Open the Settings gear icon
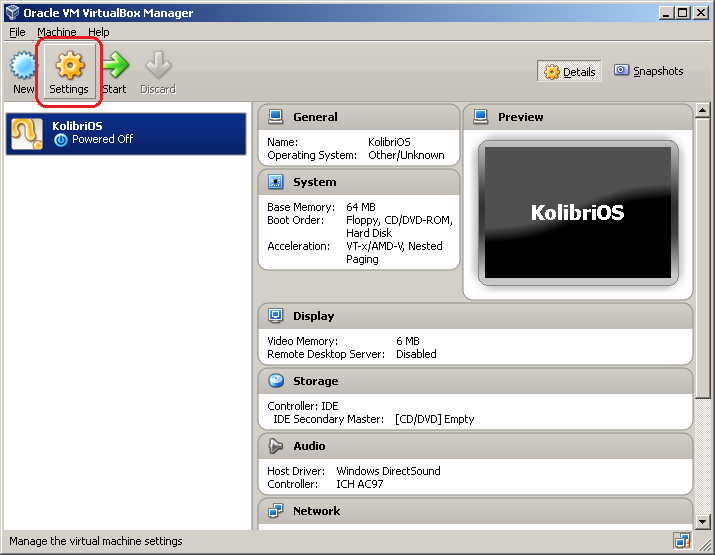 click(69, 68)
